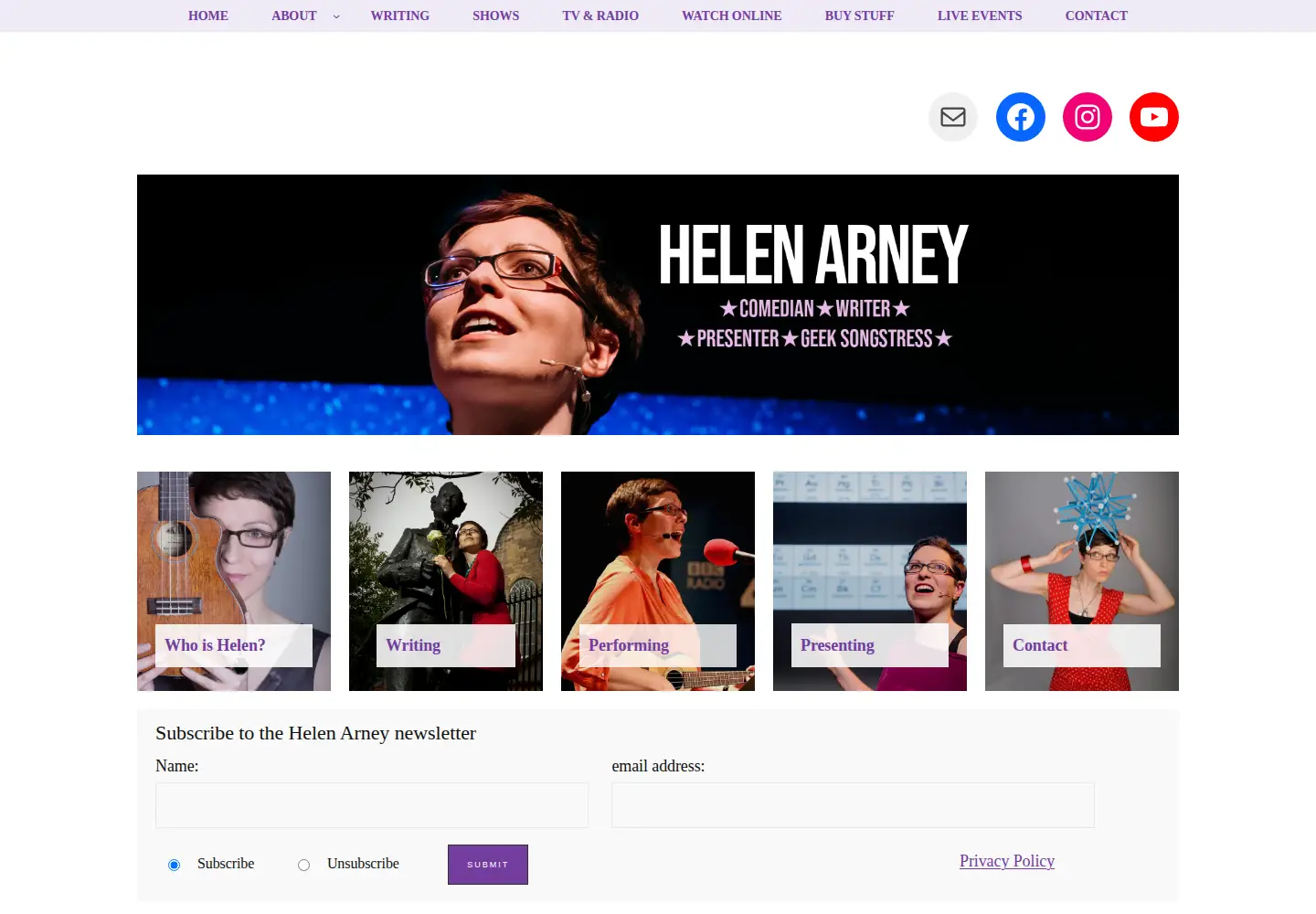1316x914 pixels.
Task: Open the About menu item
Action: (x=294, y=16)
